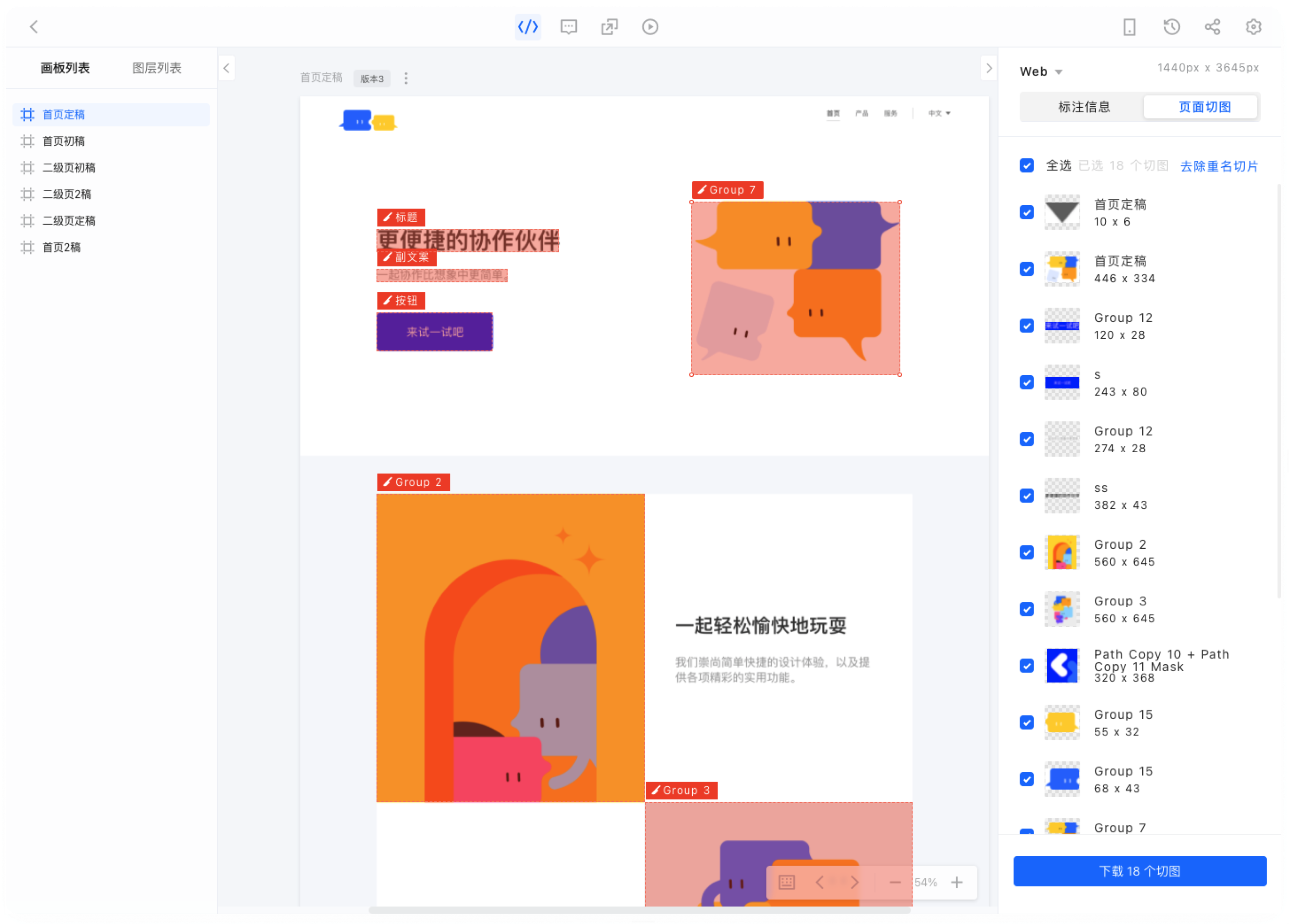This screenshot has width=1290, height=924.
Task: Click the share icon in top bar
Action: click(1212, 27)
